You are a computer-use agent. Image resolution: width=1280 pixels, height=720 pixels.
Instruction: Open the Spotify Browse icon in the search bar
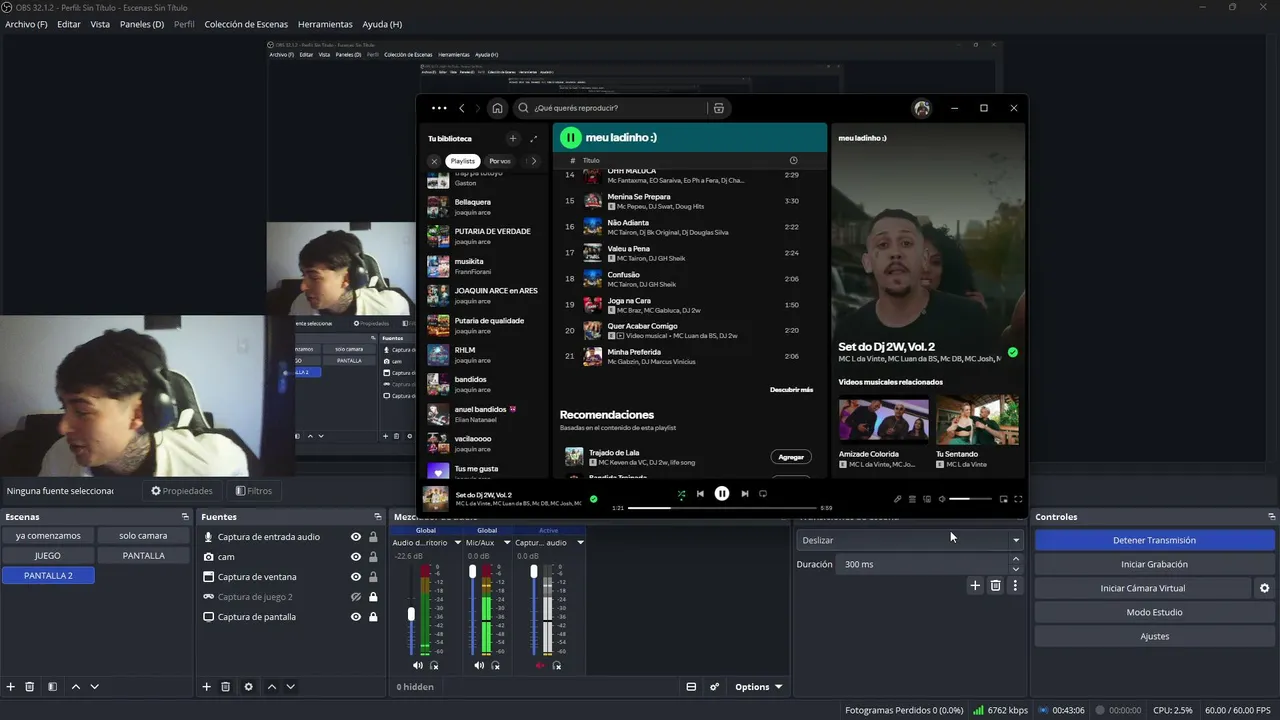[718, 108]
